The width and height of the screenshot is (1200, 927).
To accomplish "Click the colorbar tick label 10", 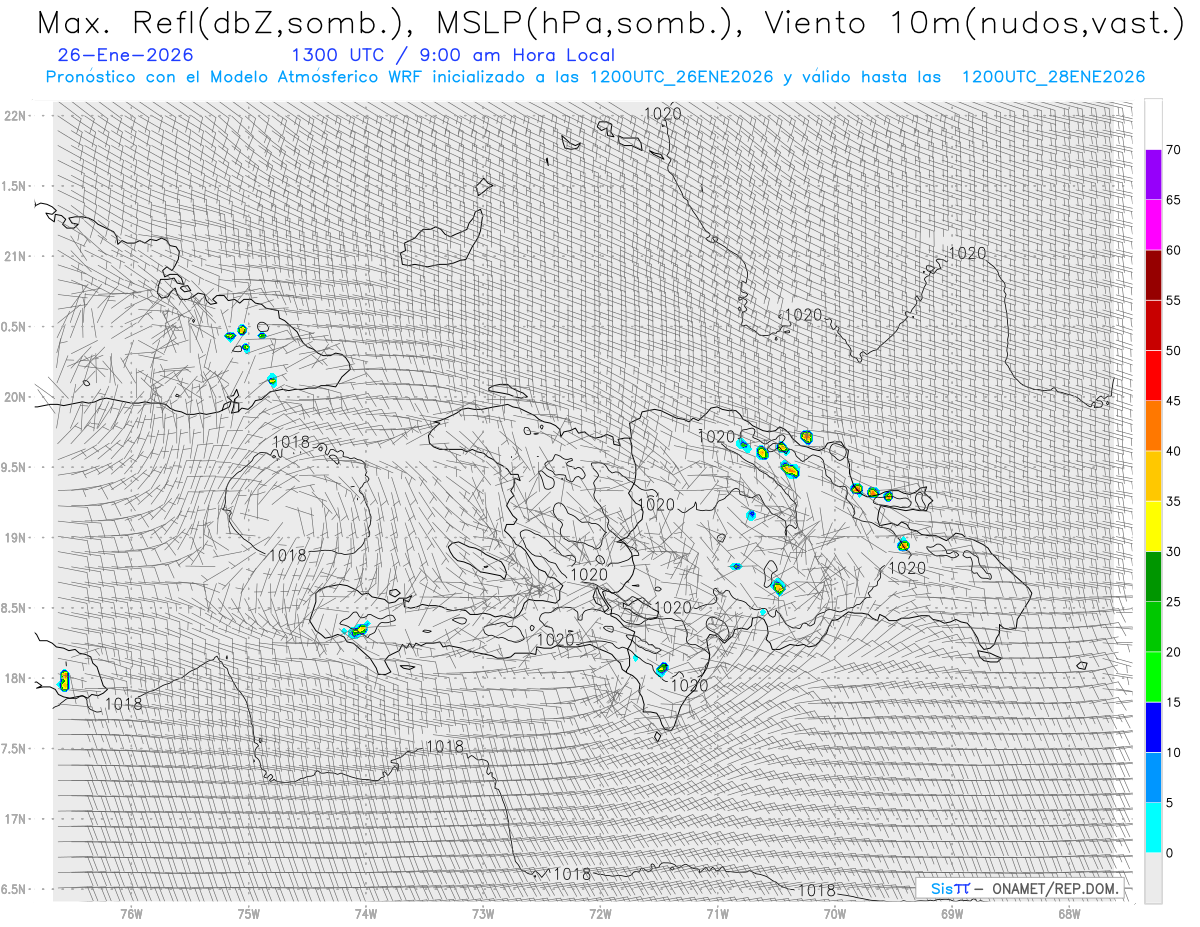I will [x=1174, y=752].
